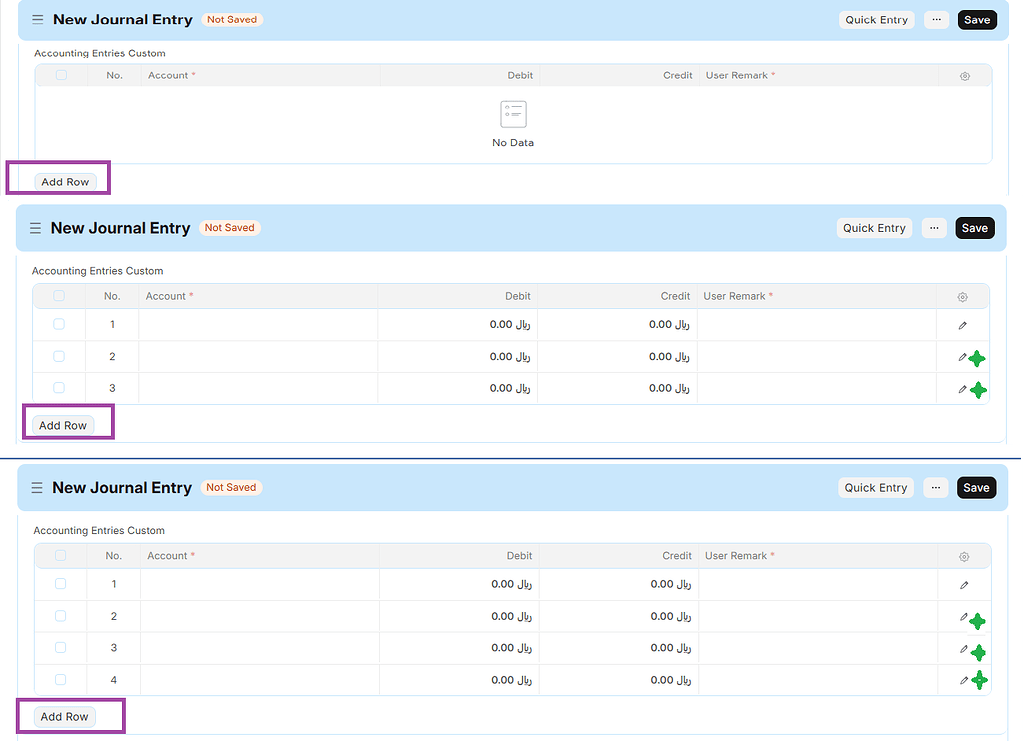The image size is (1024, 741).
Task: Open the ellipsis menu in the middle panel header
Action: 933,228
